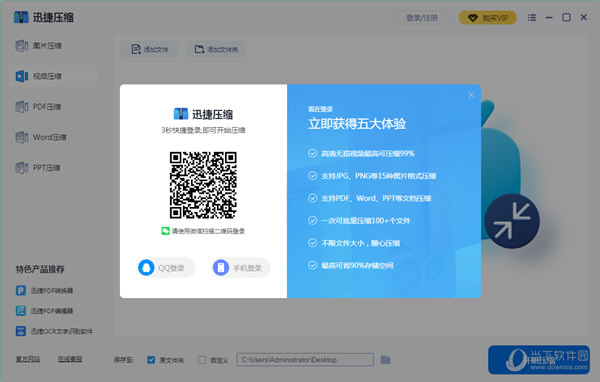Click the QQ penguin icon
Image resolution: width=600 pixels, height=382 pixels.
pos(146,268)
